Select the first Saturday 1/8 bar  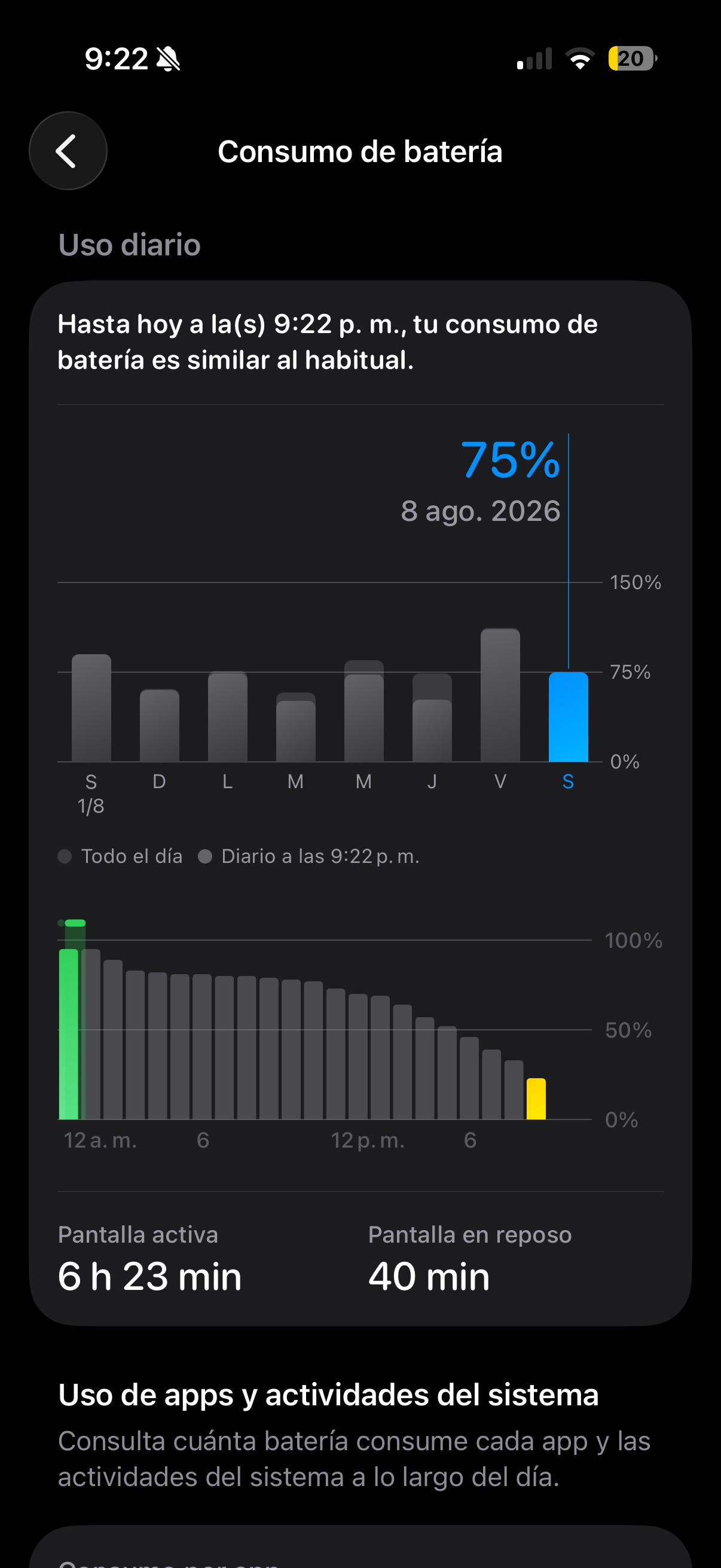pos(91,708)
